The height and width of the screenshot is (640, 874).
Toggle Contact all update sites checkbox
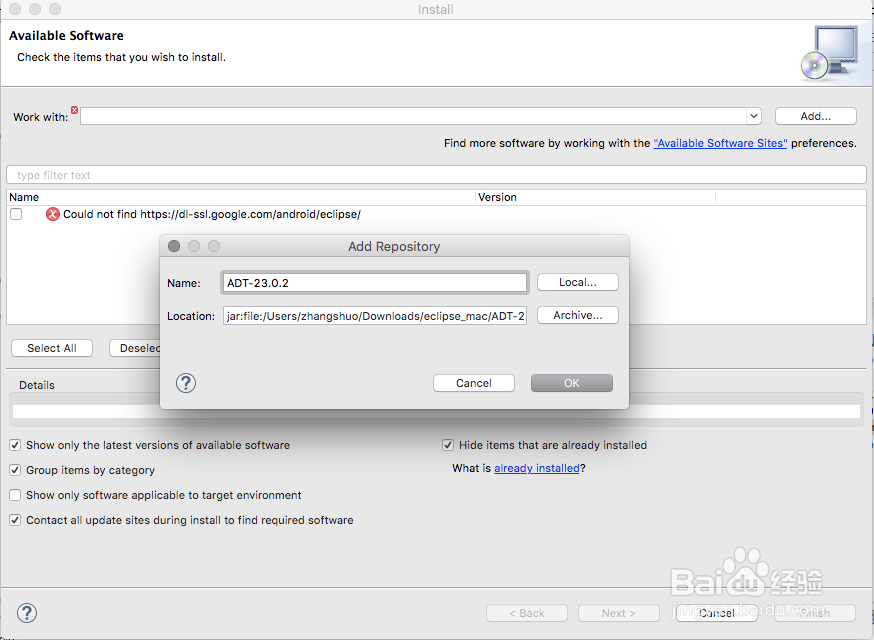pyautogui.click(x=15, y=520)
